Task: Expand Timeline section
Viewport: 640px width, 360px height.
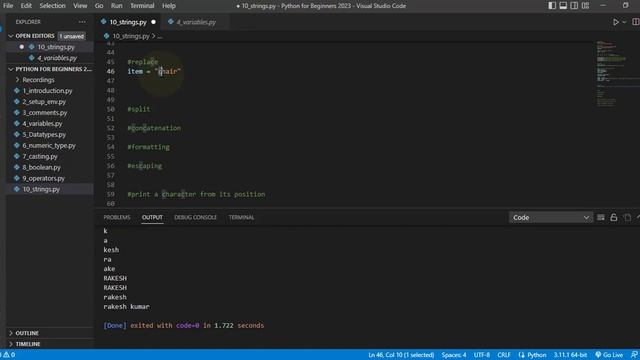Action: 28,344
